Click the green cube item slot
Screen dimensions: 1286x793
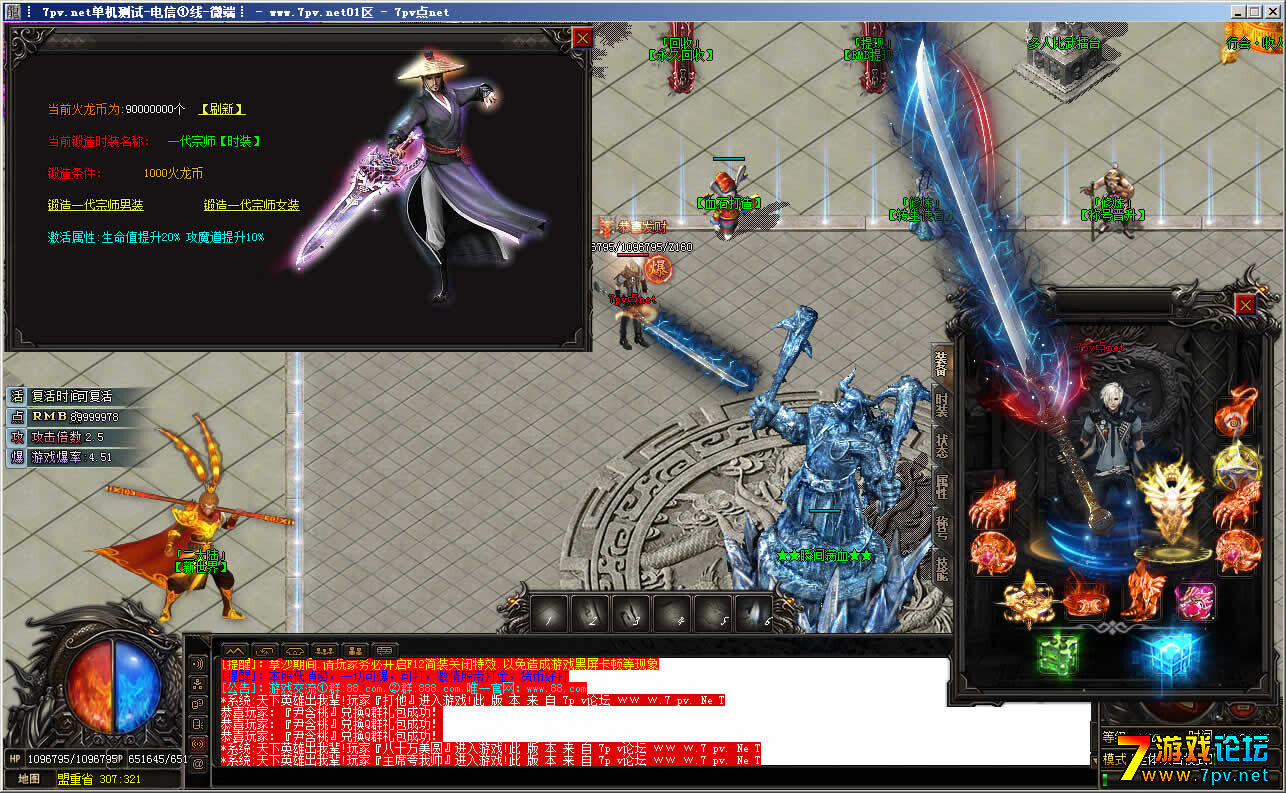click(1057, 655)
